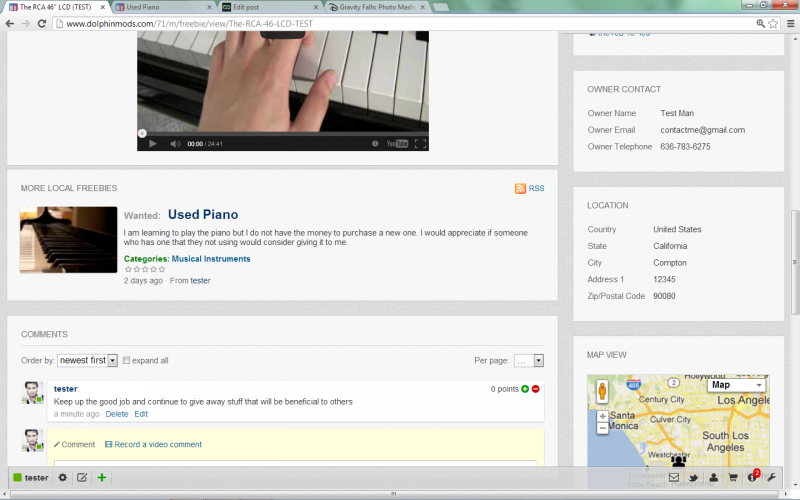Click the horizontal scrollbar at the bottom
Screen dimensions: 800x500
[x=393, y=494]
